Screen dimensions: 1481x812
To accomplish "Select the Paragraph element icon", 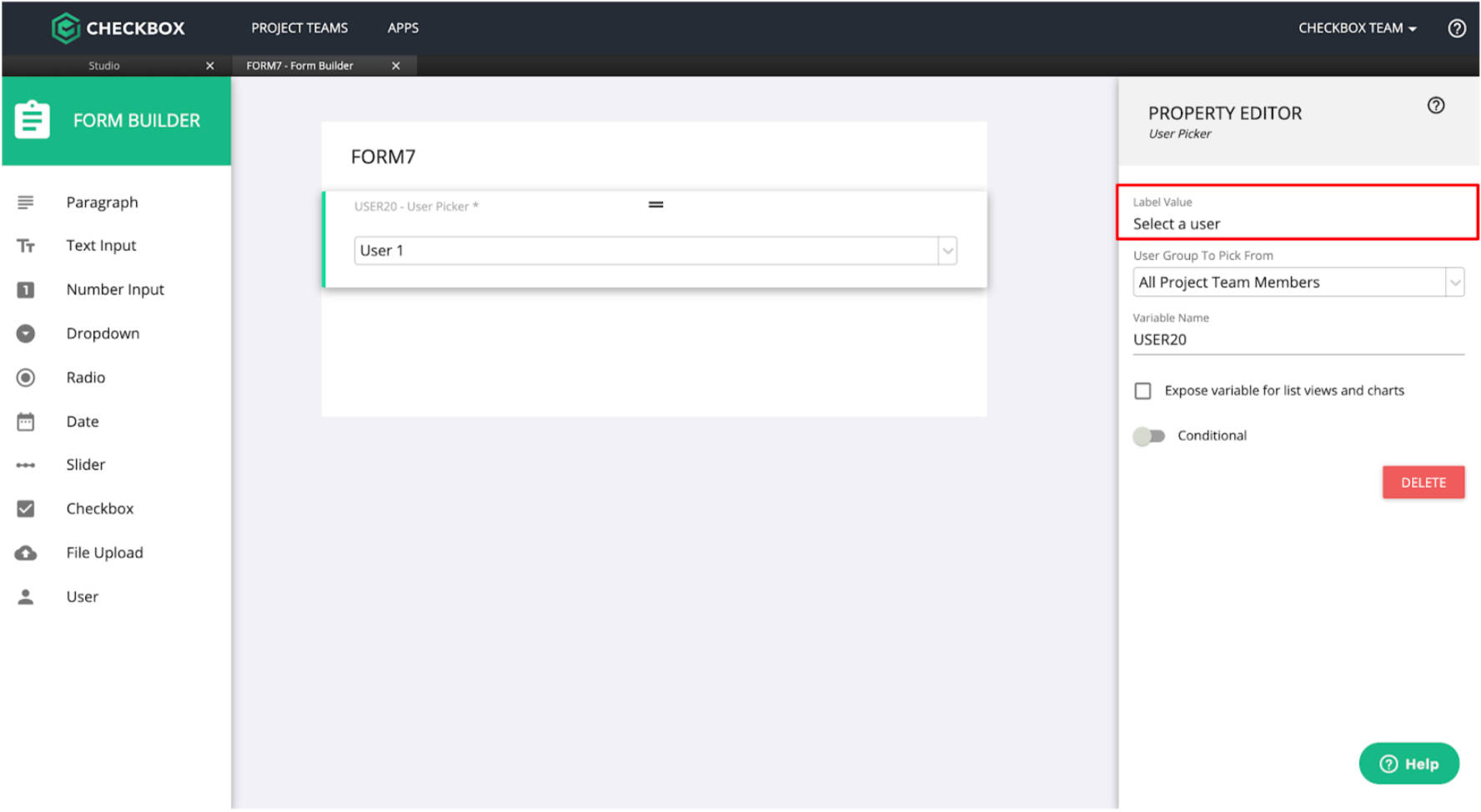I will (x=26, y=202).
